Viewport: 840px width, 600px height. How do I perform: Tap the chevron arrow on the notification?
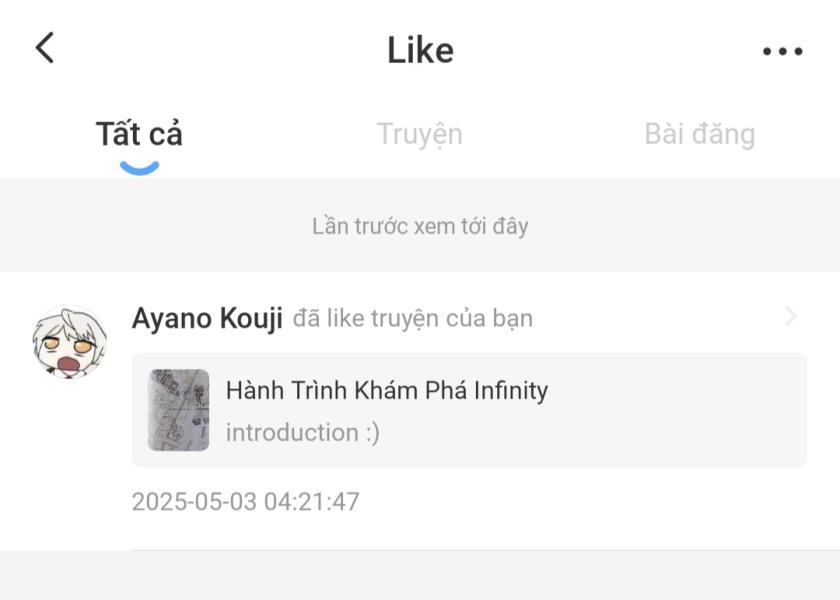pos(790,317)
